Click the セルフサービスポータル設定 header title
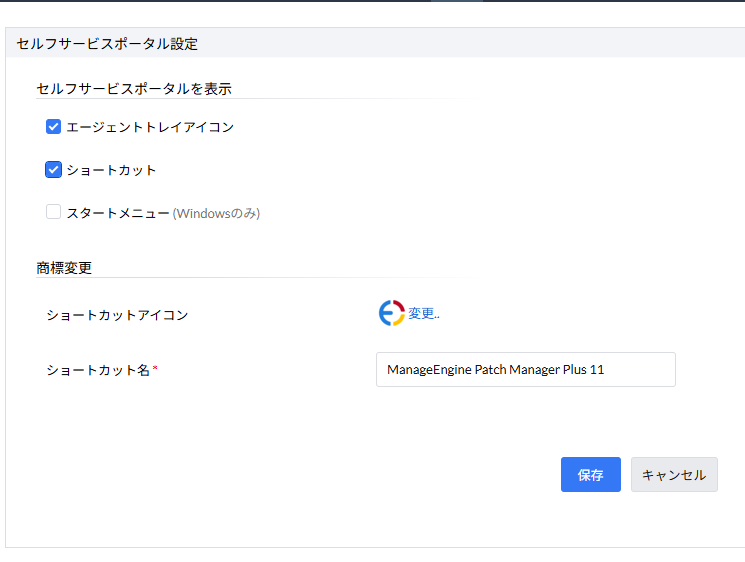This screenshot has width=745, height=562. click(107, 43)
